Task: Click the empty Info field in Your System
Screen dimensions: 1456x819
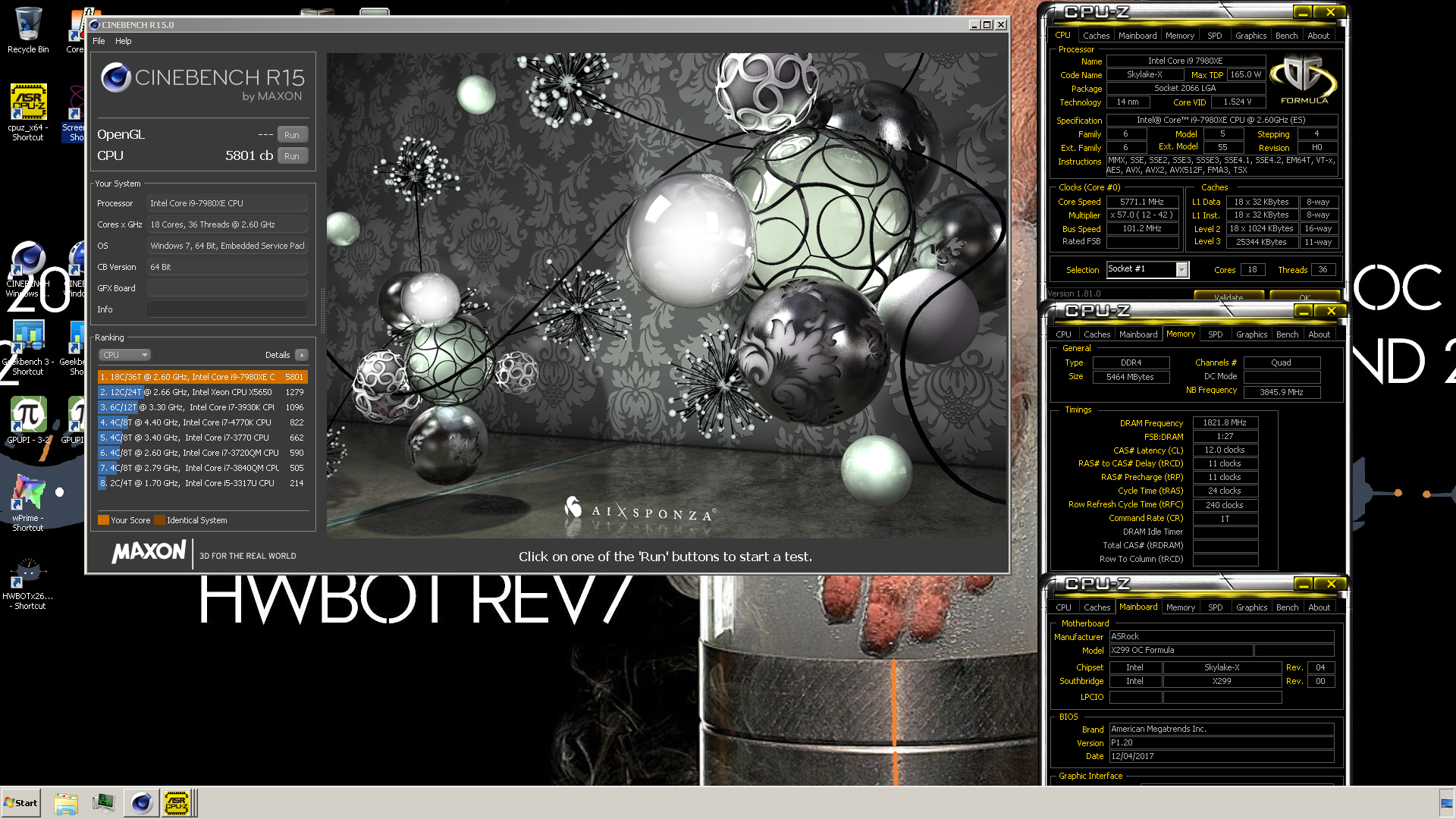Action: click(227, 309)
